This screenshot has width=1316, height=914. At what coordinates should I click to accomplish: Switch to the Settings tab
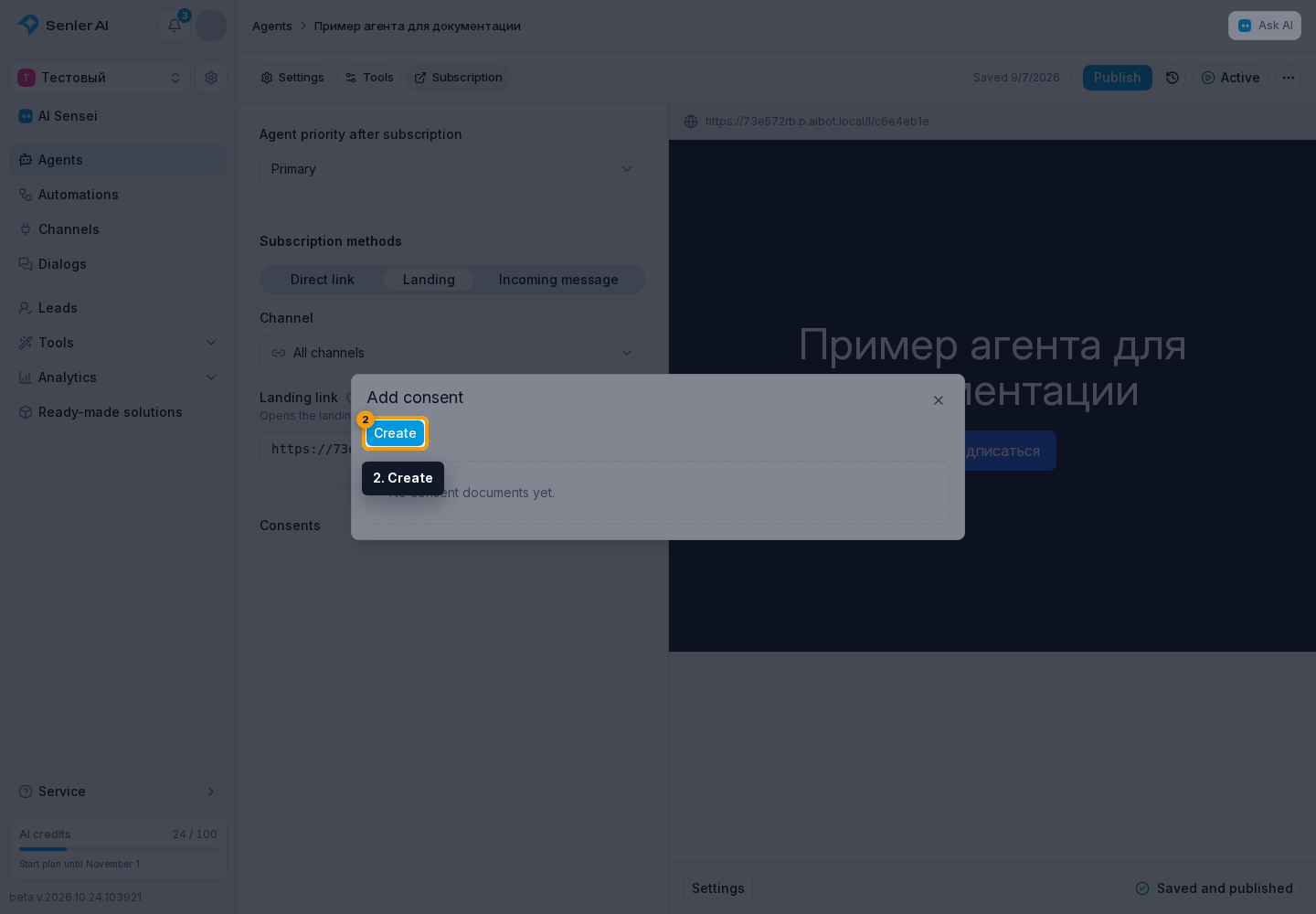click(292, 78)
